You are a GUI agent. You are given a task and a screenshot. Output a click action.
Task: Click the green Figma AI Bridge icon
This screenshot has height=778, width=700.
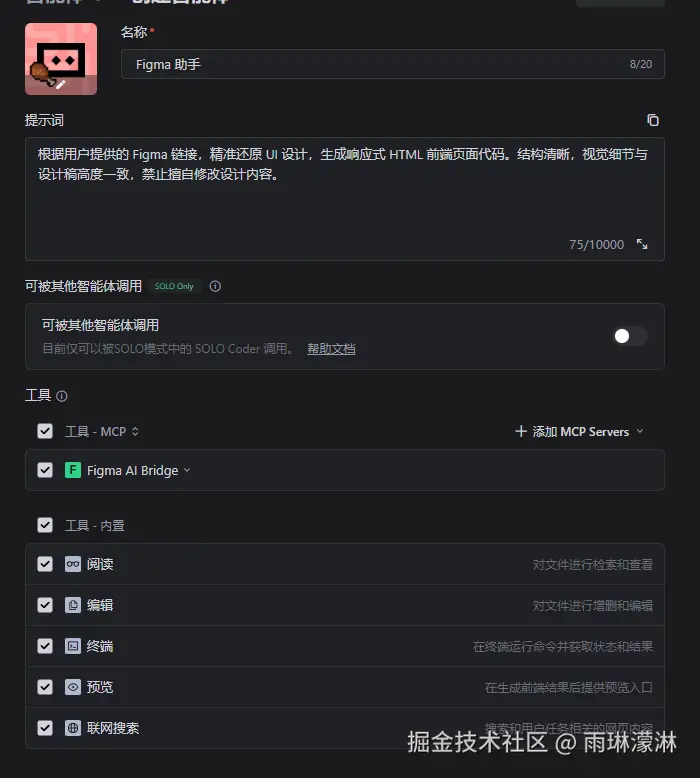pos(73,470)
